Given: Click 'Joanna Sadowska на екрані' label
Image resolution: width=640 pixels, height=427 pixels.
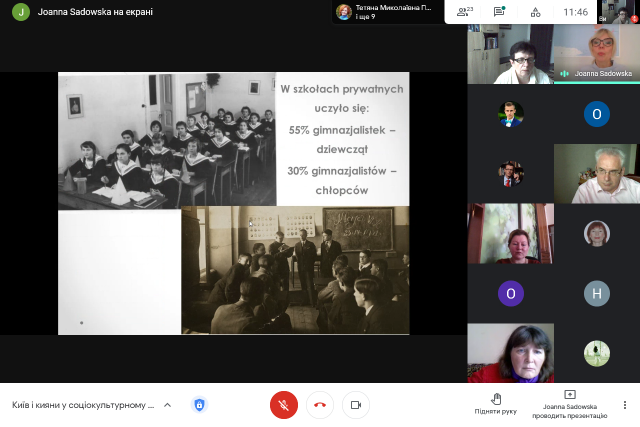Looking at the screenshot, I should [96, 12].
